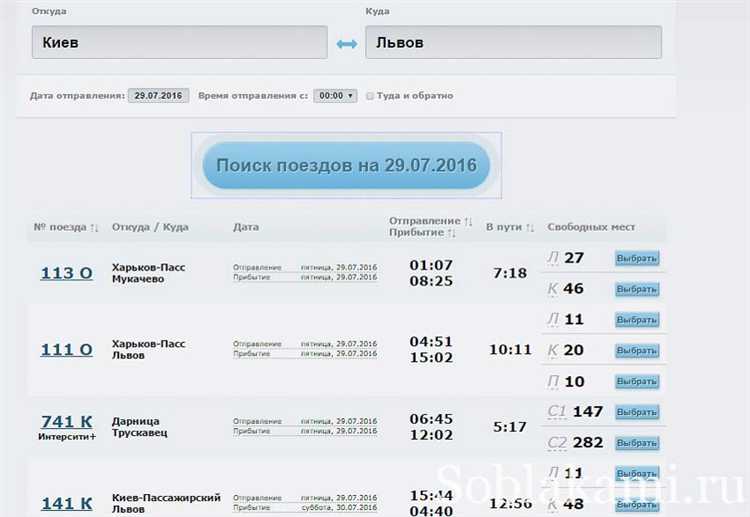Screen dimensions: 750x517
Task: Click Выбрать for 113 О with 46 seats
Action: (x=636, y=289)
